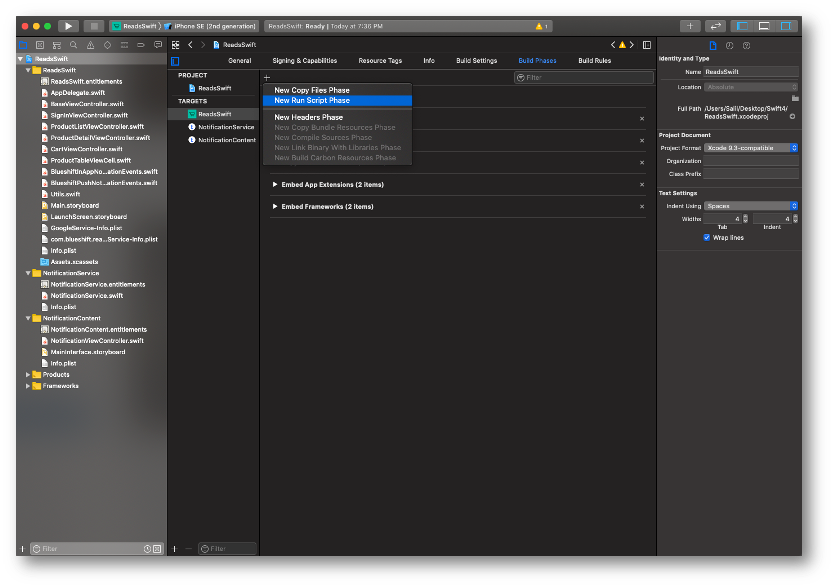
Task: Toggle the Navigator pane
Action: click(x=742, y=26)
